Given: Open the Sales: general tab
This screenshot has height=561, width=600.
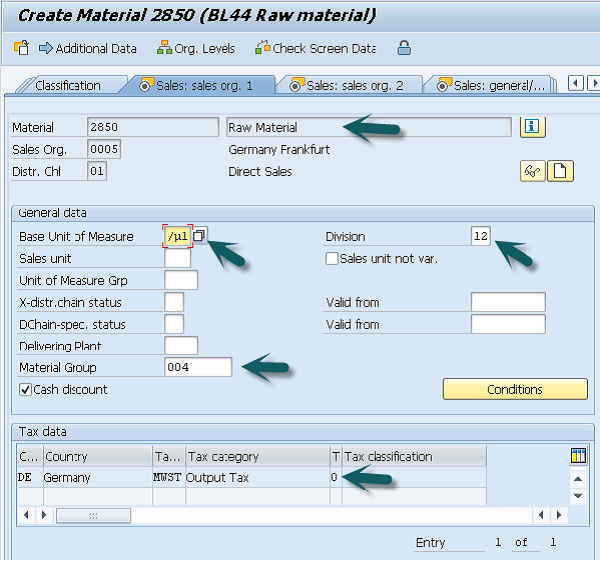Looking at the screenshot, I should [x=492, y=85].
